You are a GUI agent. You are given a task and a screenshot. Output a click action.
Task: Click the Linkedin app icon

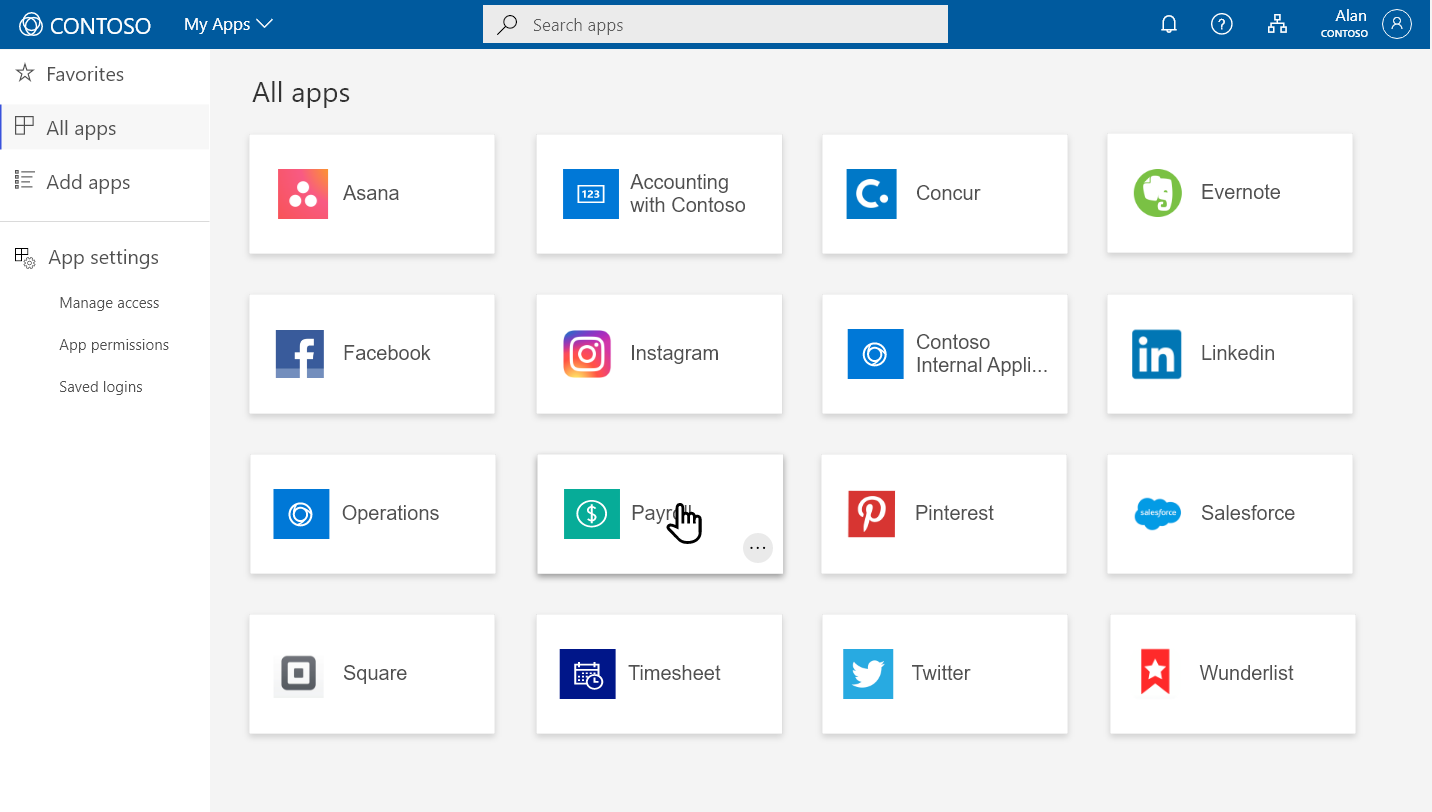(1157, 354)
